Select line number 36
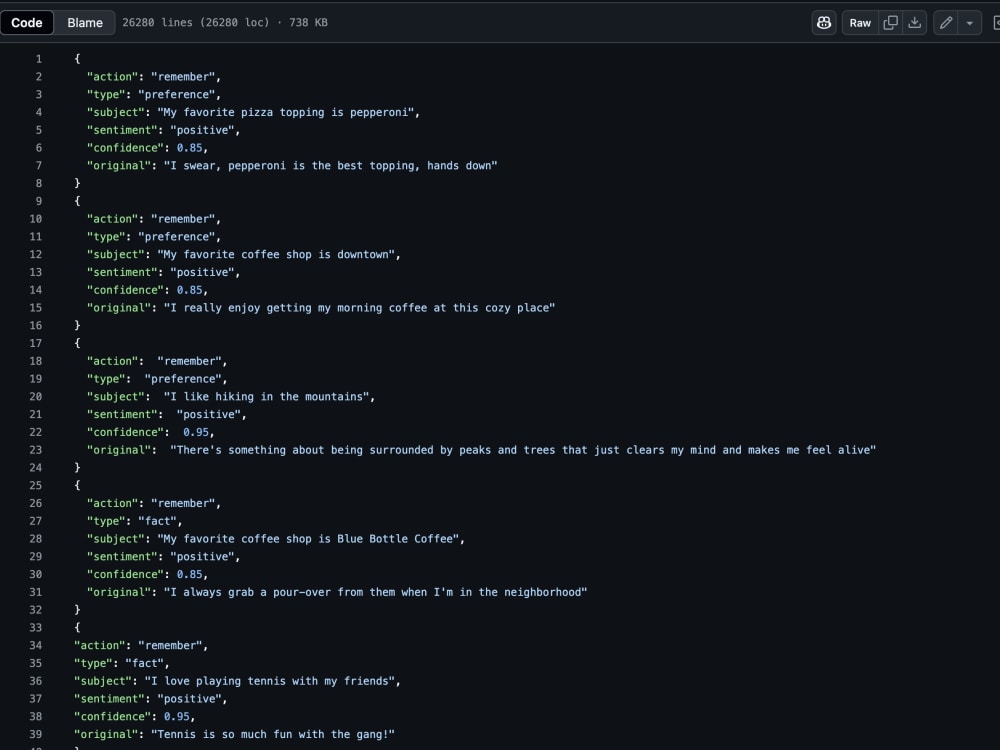The height and width of the screenshot is (750, 1000). point(36,681)
